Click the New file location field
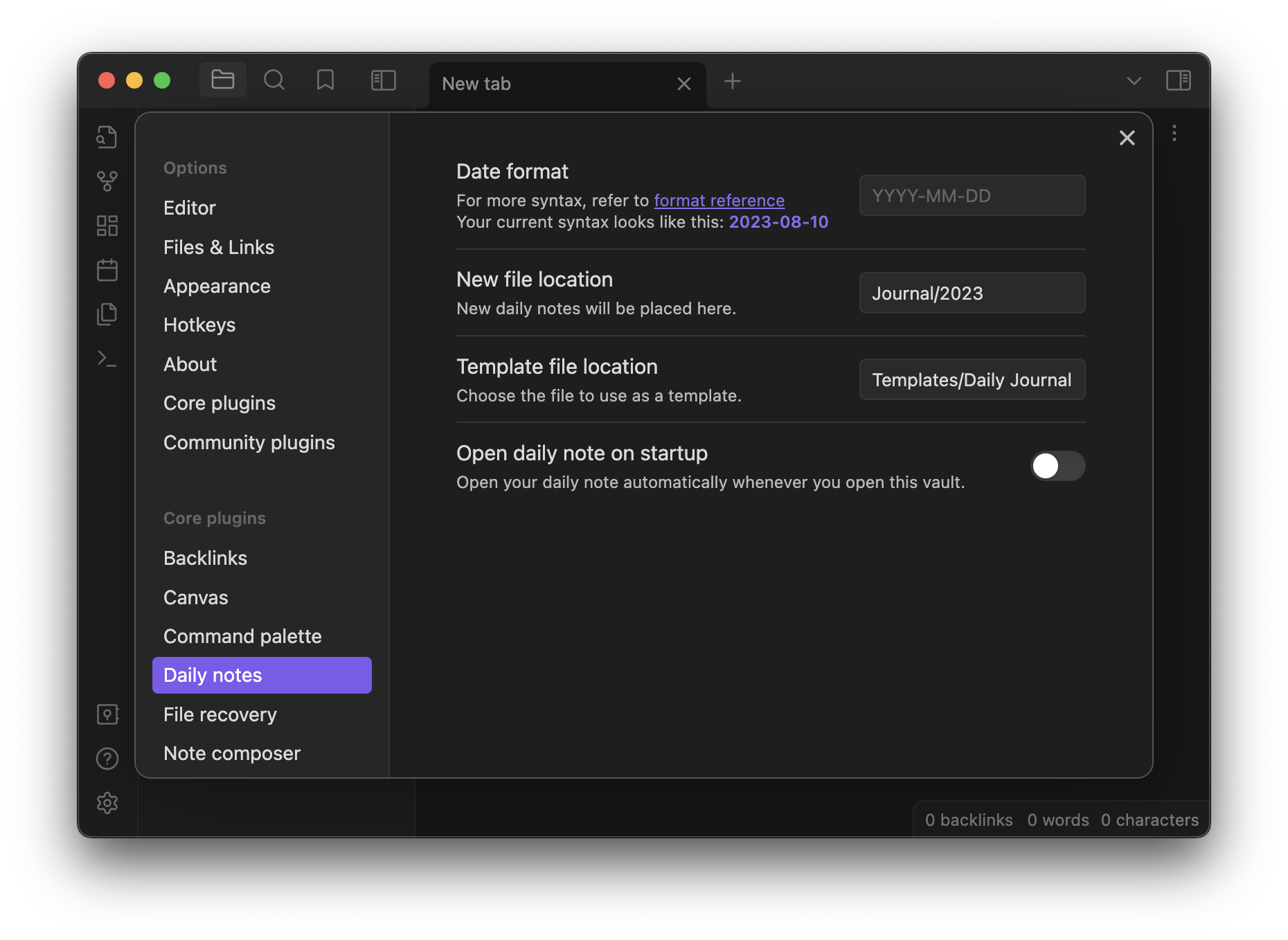The image size is (1288, 940). point(972,293)
